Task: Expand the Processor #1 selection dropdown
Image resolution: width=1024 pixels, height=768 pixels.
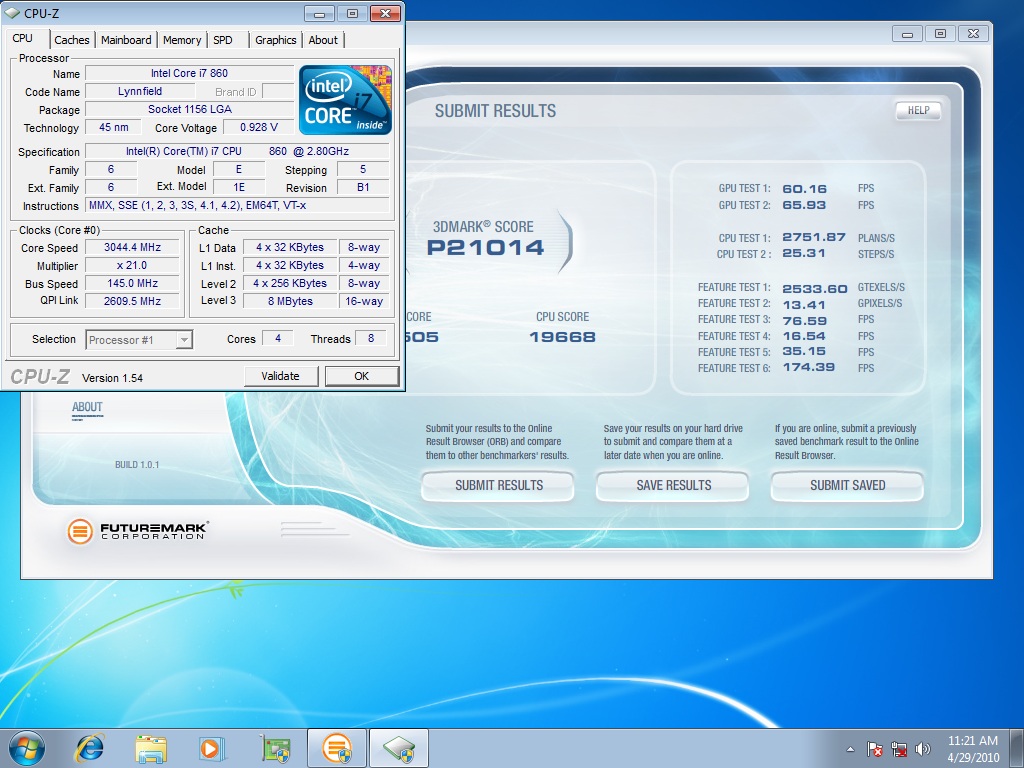Action: [x=183, y=340]
